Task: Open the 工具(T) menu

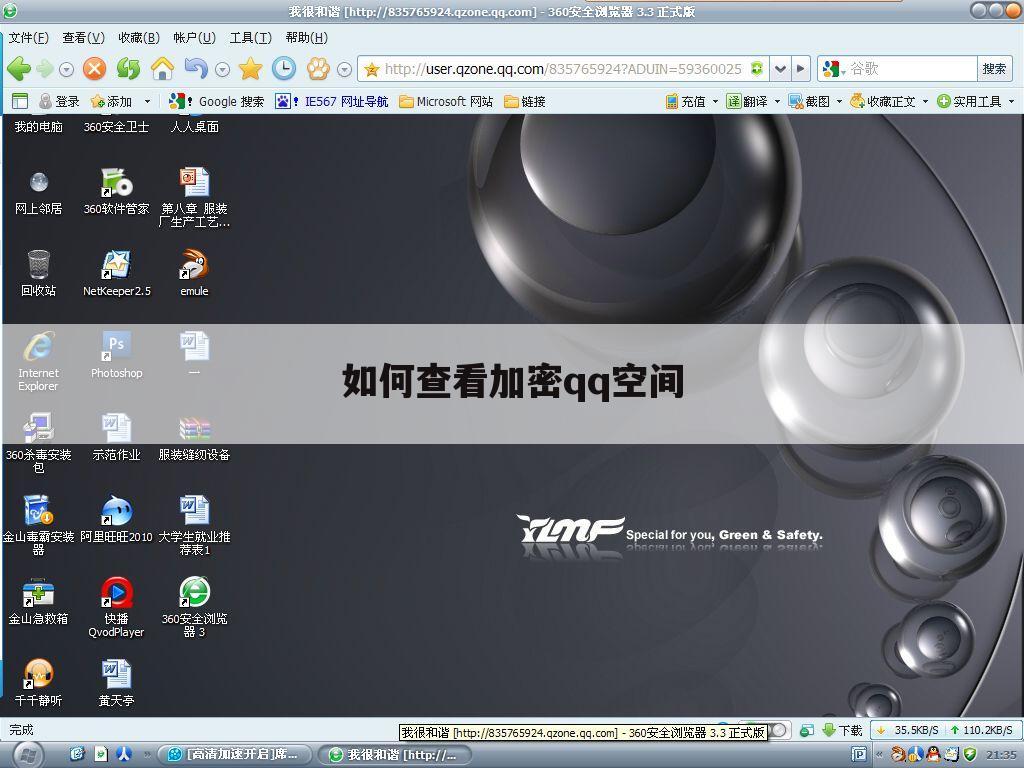Action: click(251, 38)
